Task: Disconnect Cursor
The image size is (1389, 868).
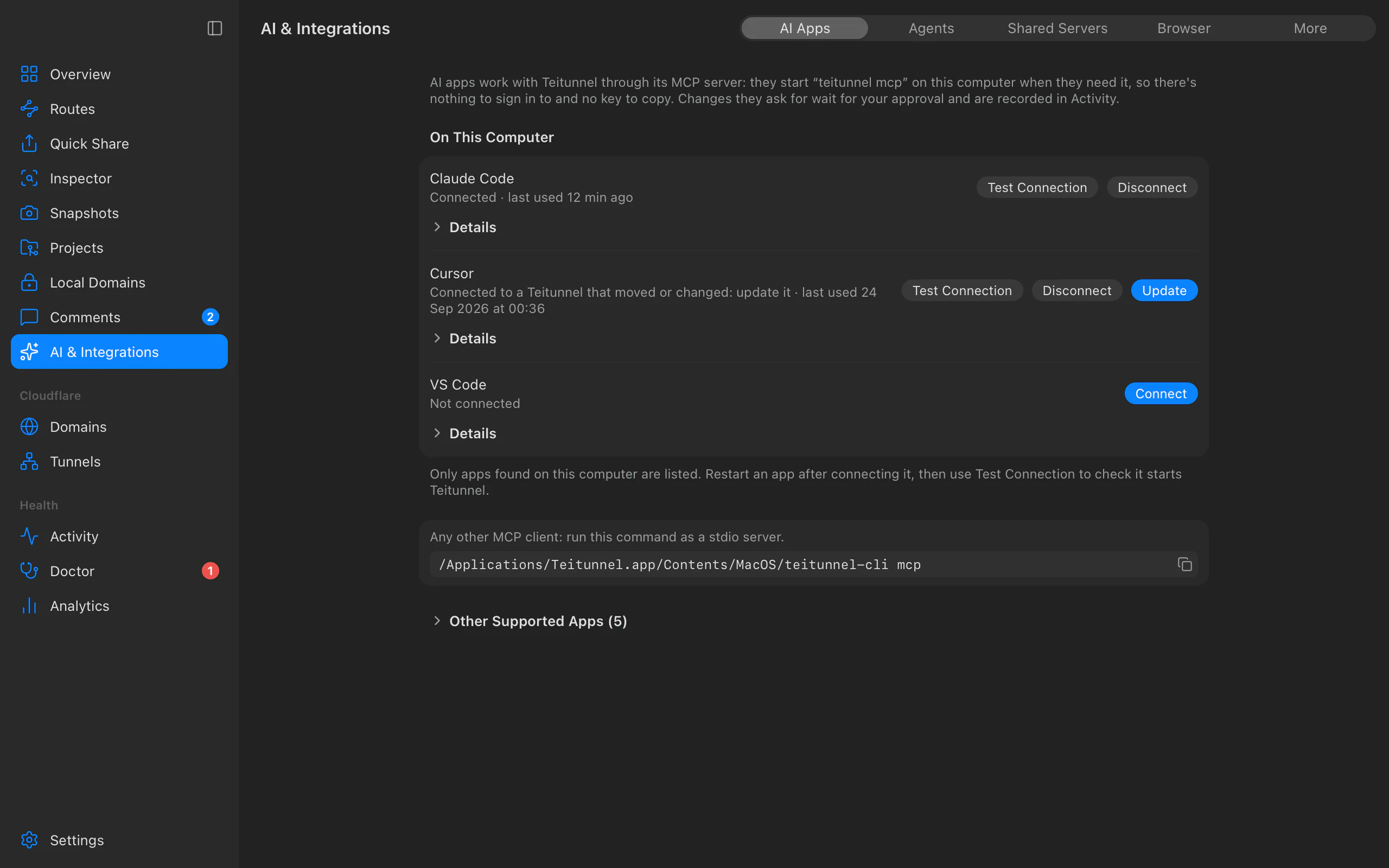Action: point(1077,290)
